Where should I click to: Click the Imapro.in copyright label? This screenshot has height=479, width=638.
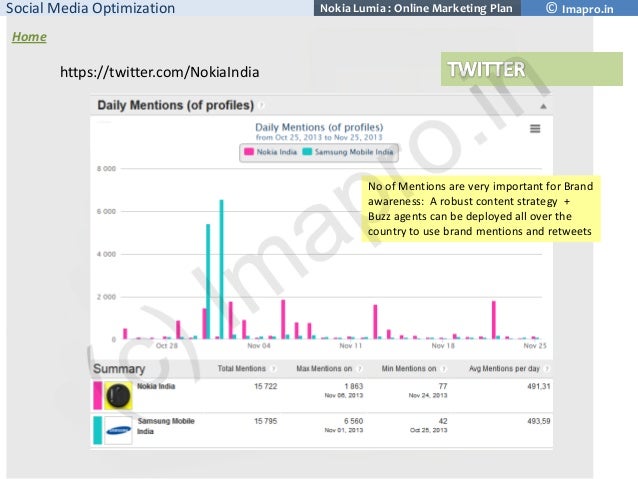[x=579, y=8]
